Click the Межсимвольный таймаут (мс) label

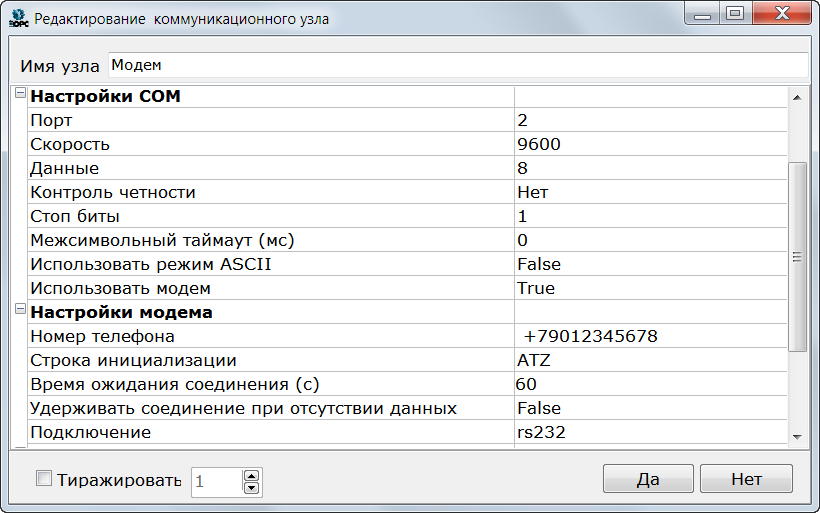click(x=163, y=241)
